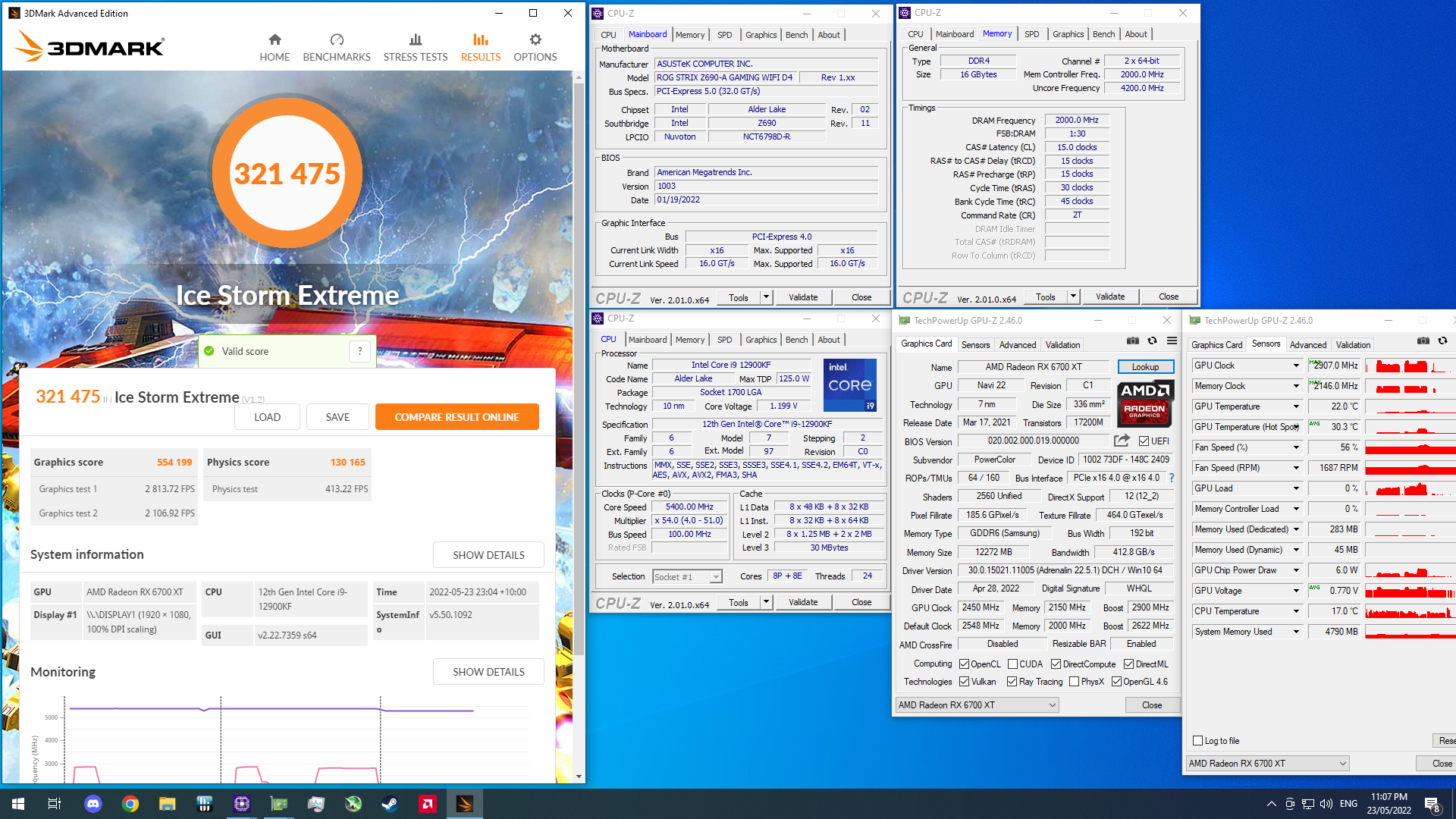Click the 3DMark vertical scrollbar
This screenshot has height=819, width=1456.
[579, 368]
